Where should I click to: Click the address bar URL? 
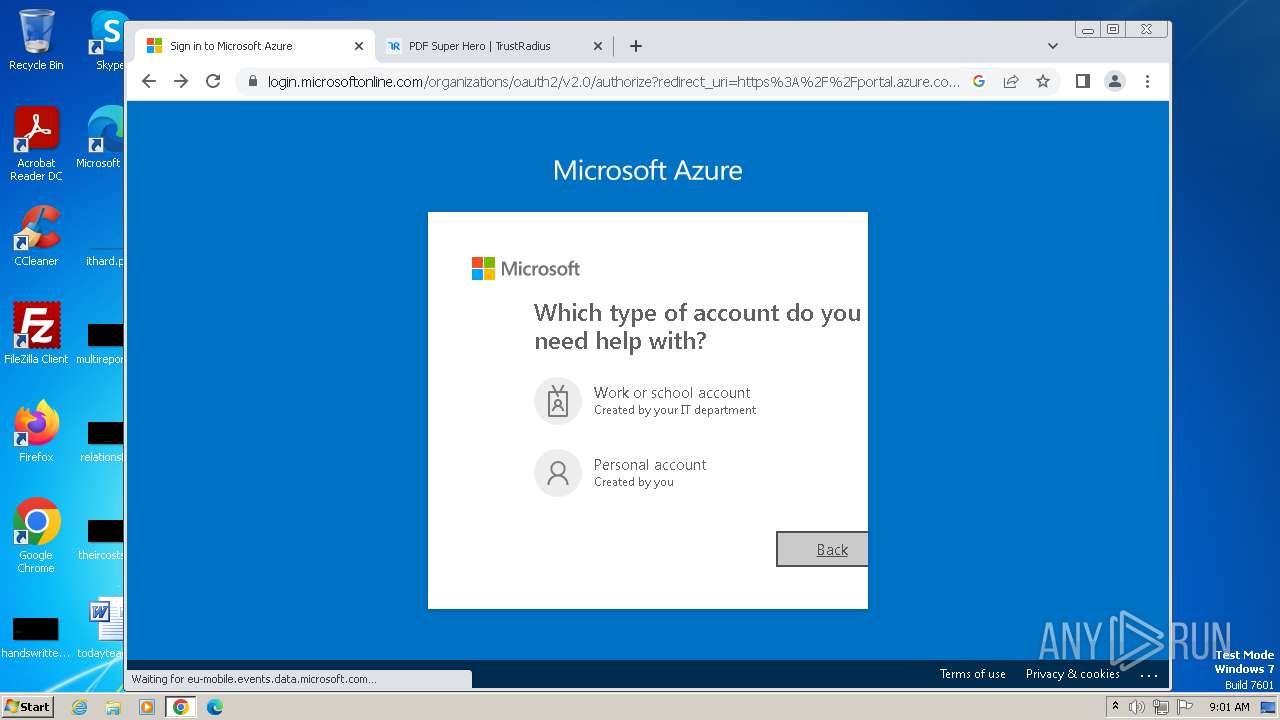tap(613, 81)
